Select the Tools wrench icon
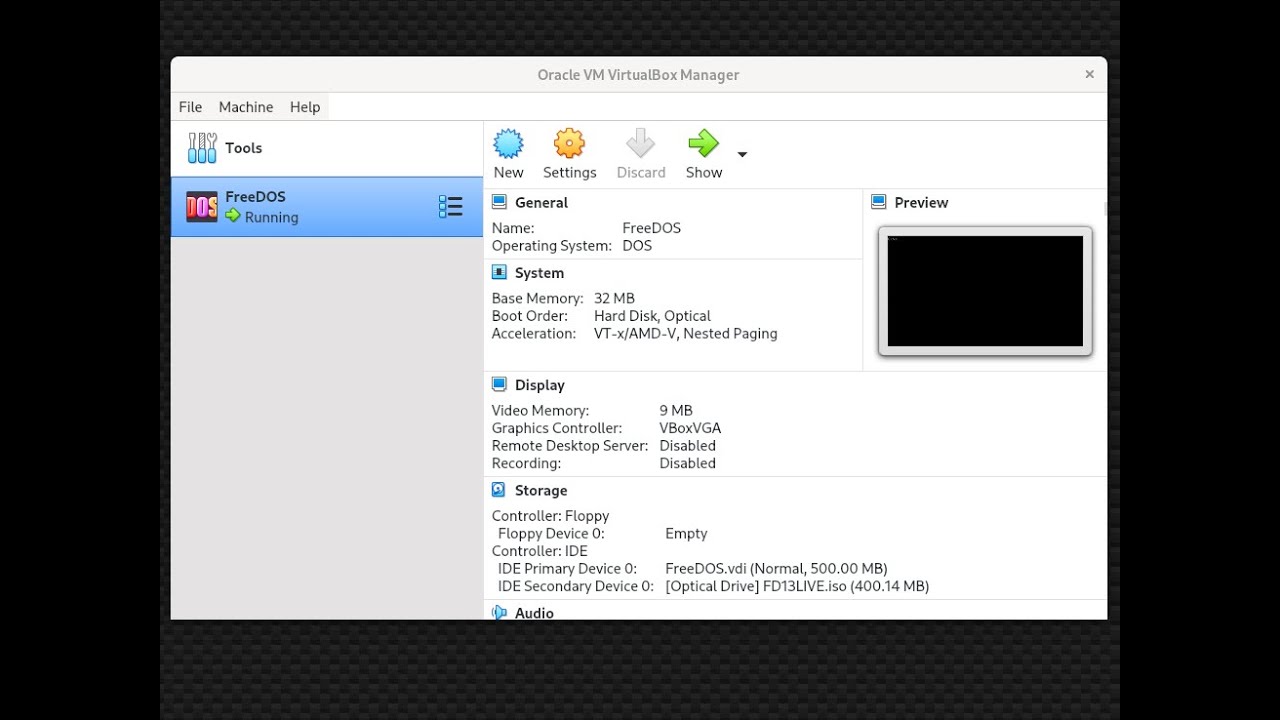This screenshot has height=720, width=1280. pyautogui.click(x=202, y=148)
